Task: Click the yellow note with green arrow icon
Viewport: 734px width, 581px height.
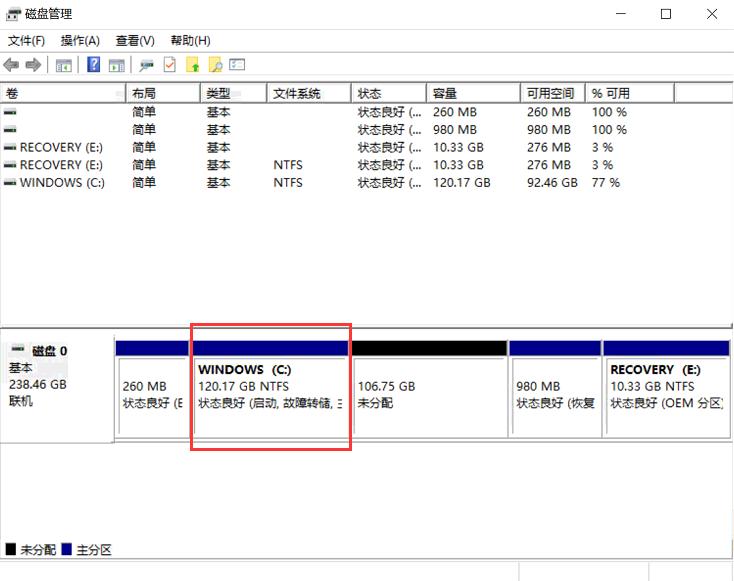Action: tap(192, 65)
